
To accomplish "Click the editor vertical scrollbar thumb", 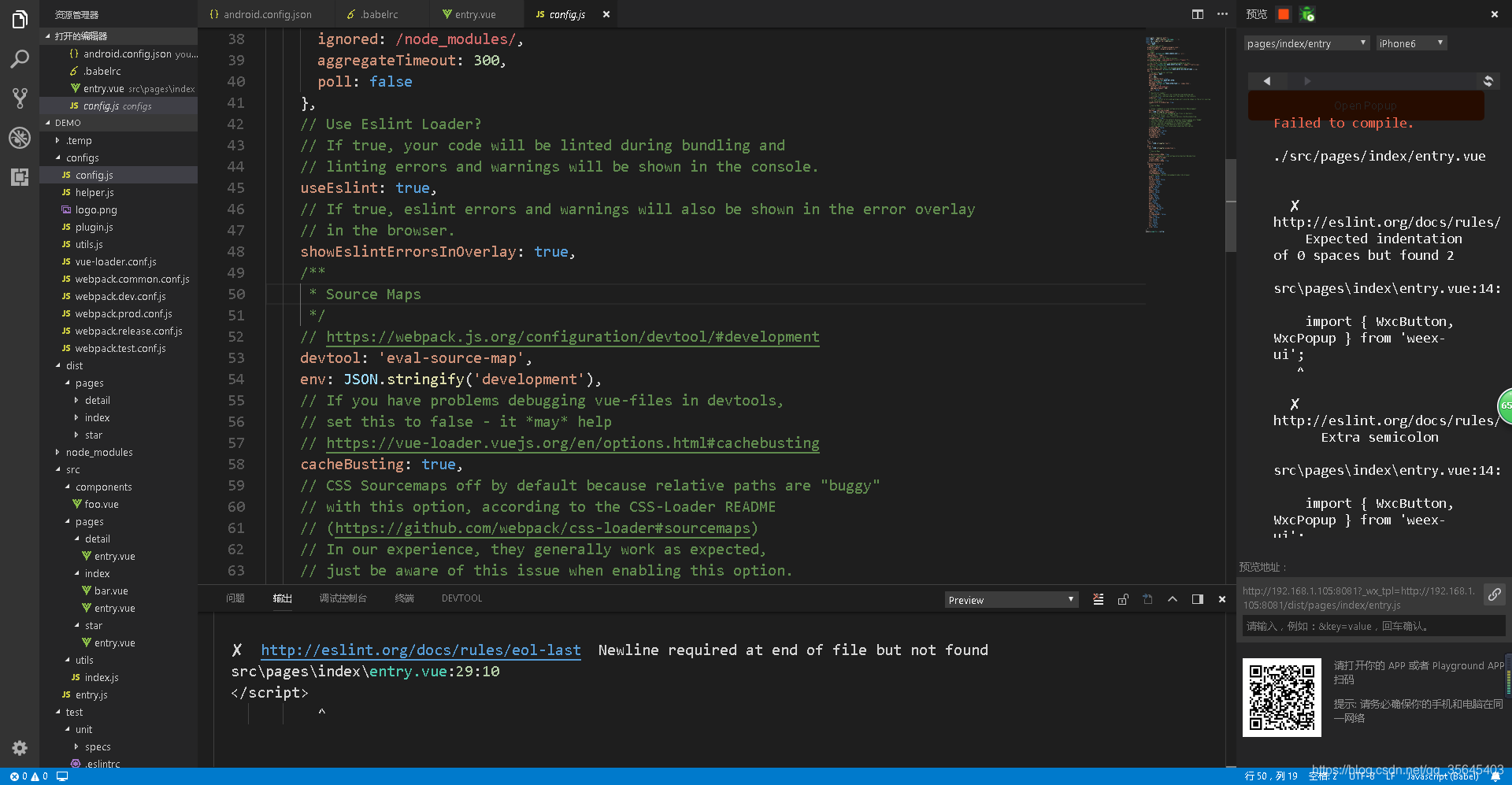I will [1231, 205].
